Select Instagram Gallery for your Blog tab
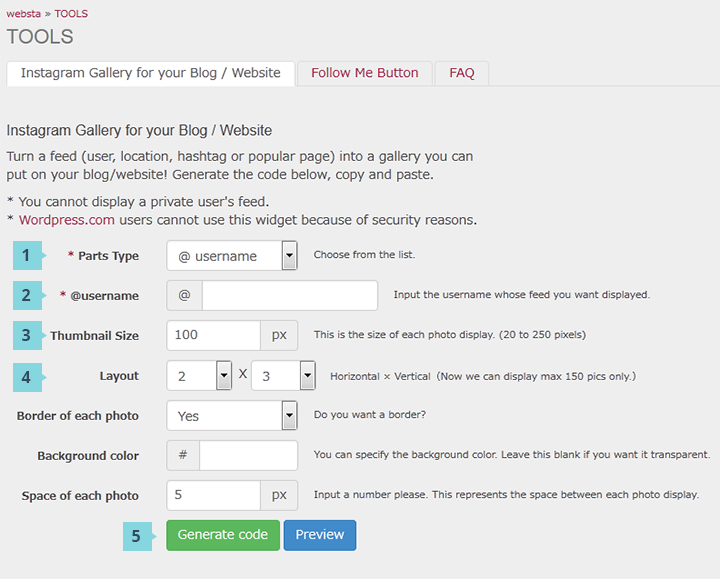Image resolution: width=720 pixels, height=579 pixels. pyautogui.click(x=151, y=73)
